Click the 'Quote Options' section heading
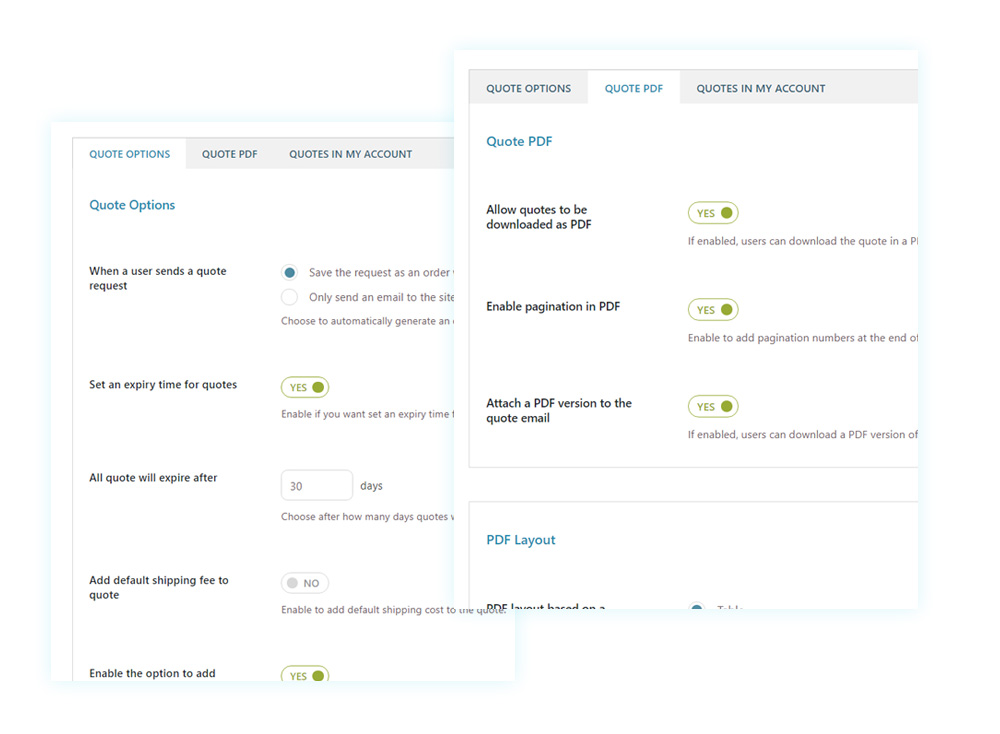Viewport: 1000px width, 734px height. pyautogui.click(x=132, y=205)
